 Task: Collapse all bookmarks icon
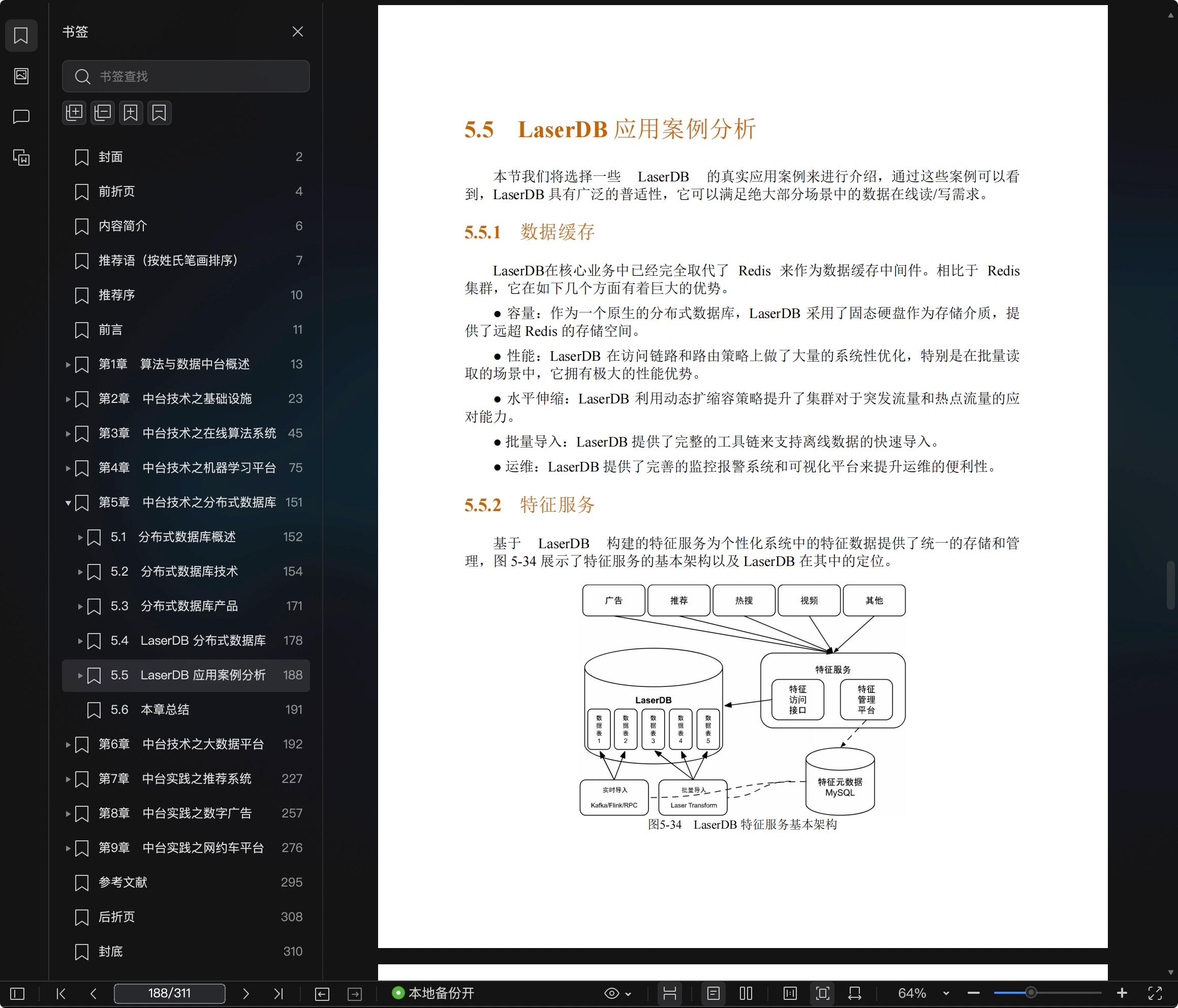coord(102,113)
